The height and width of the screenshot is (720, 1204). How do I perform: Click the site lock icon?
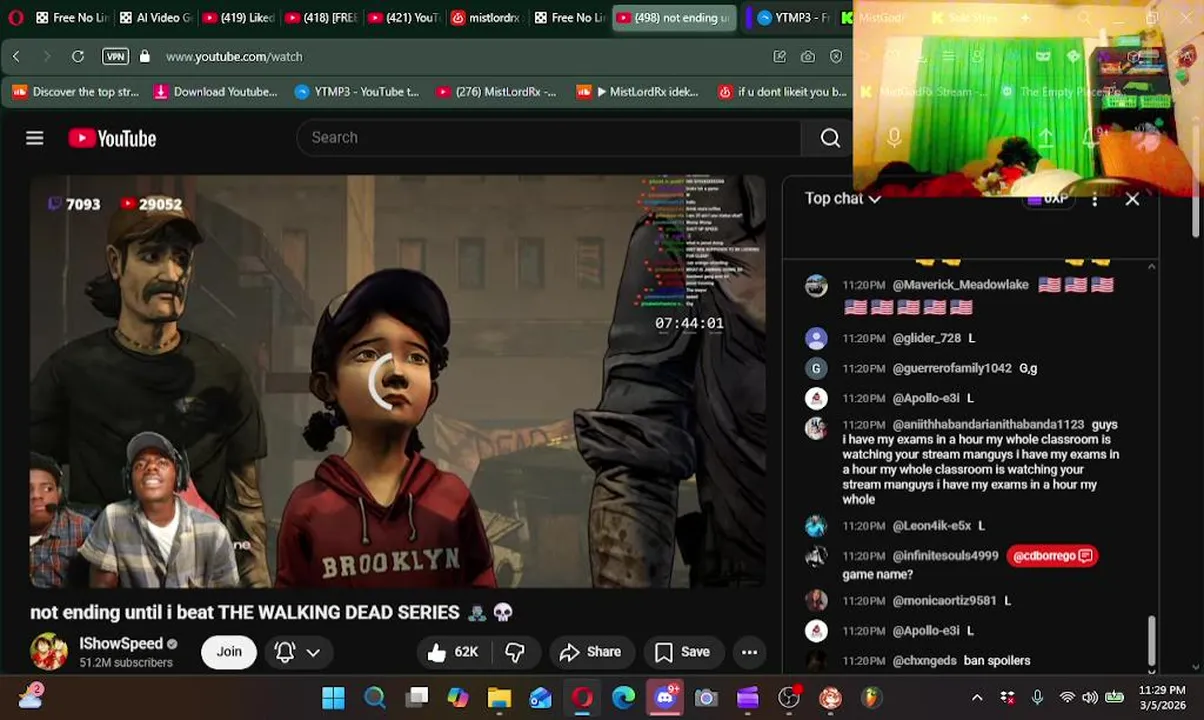145,57
